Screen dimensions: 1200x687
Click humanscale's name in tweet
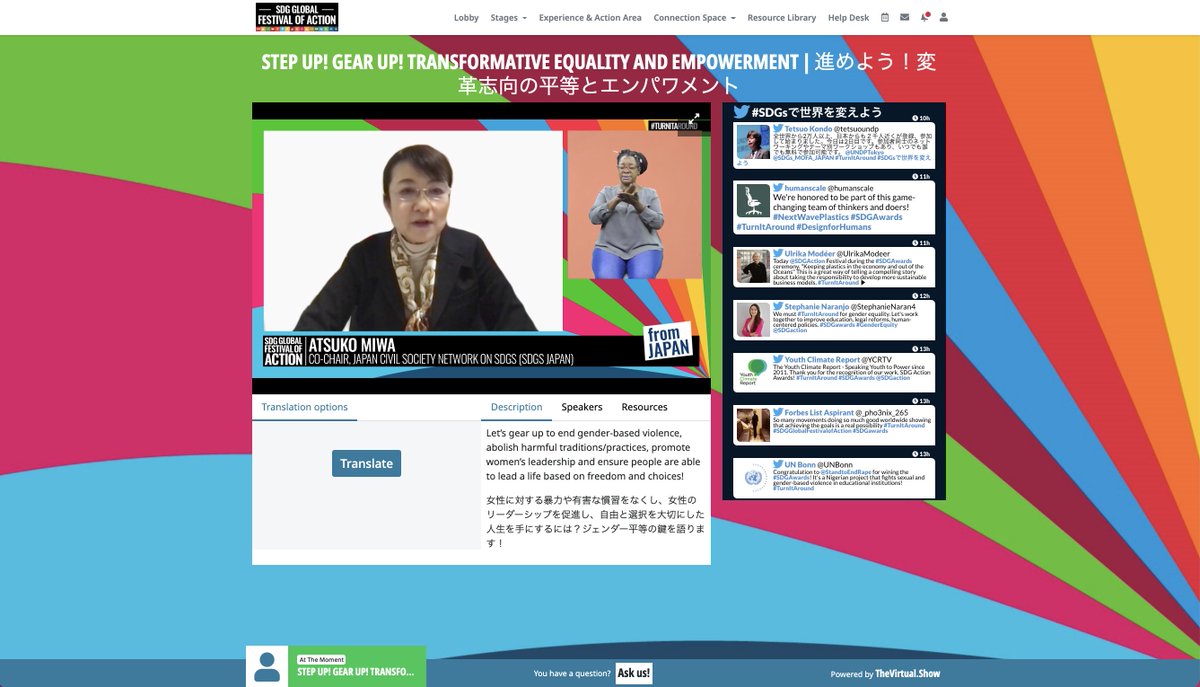tap(804, 188)
